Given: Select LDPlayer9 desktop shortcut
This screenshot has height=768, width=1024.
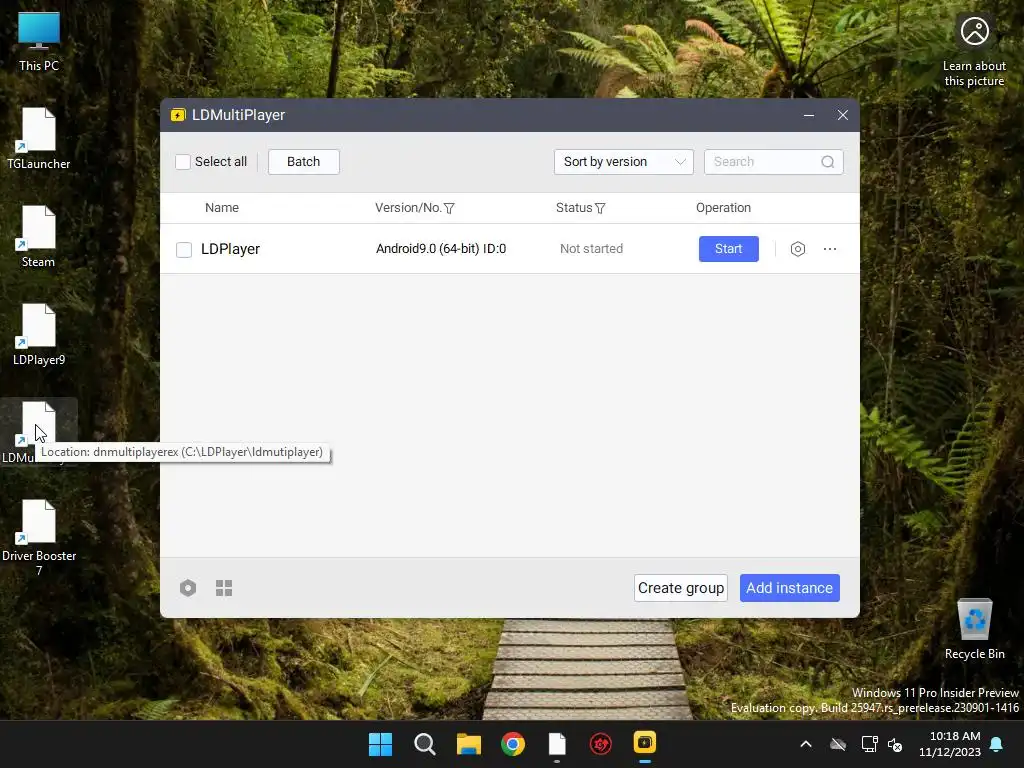Looking at the screenshot, I should (x=39, y=335).
